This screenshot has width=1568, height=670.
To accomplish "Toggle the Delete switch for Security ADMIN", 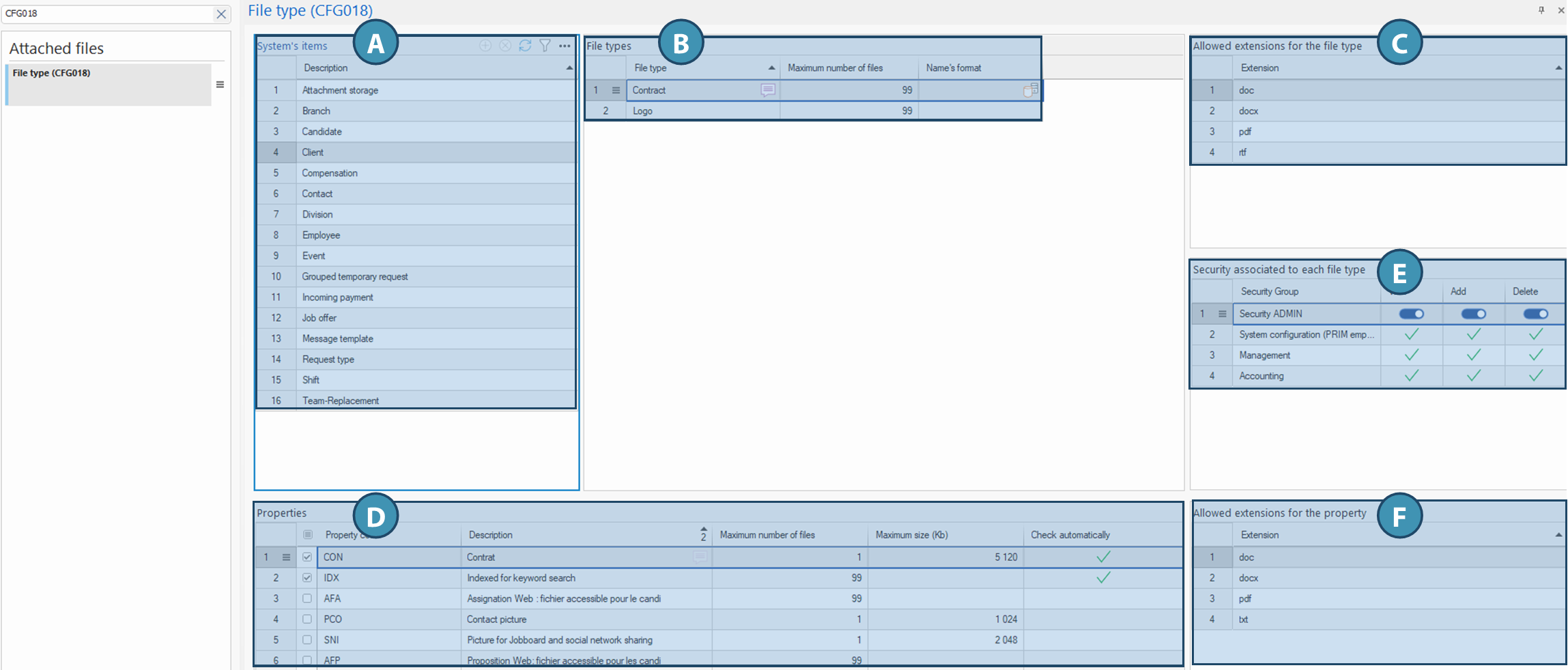I will point(1535,314).
